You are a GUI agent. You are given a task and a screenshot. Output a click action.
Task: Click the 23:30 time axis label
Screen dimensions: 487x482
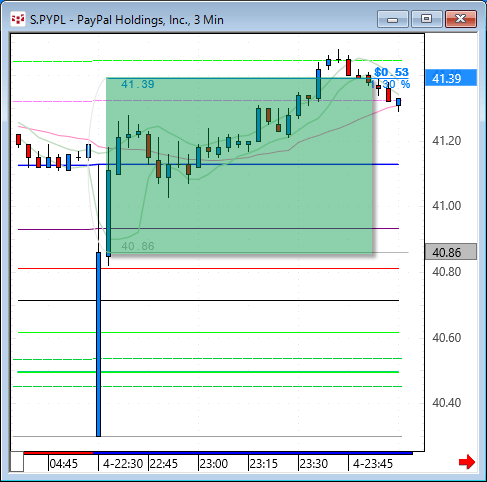(314, 464)
